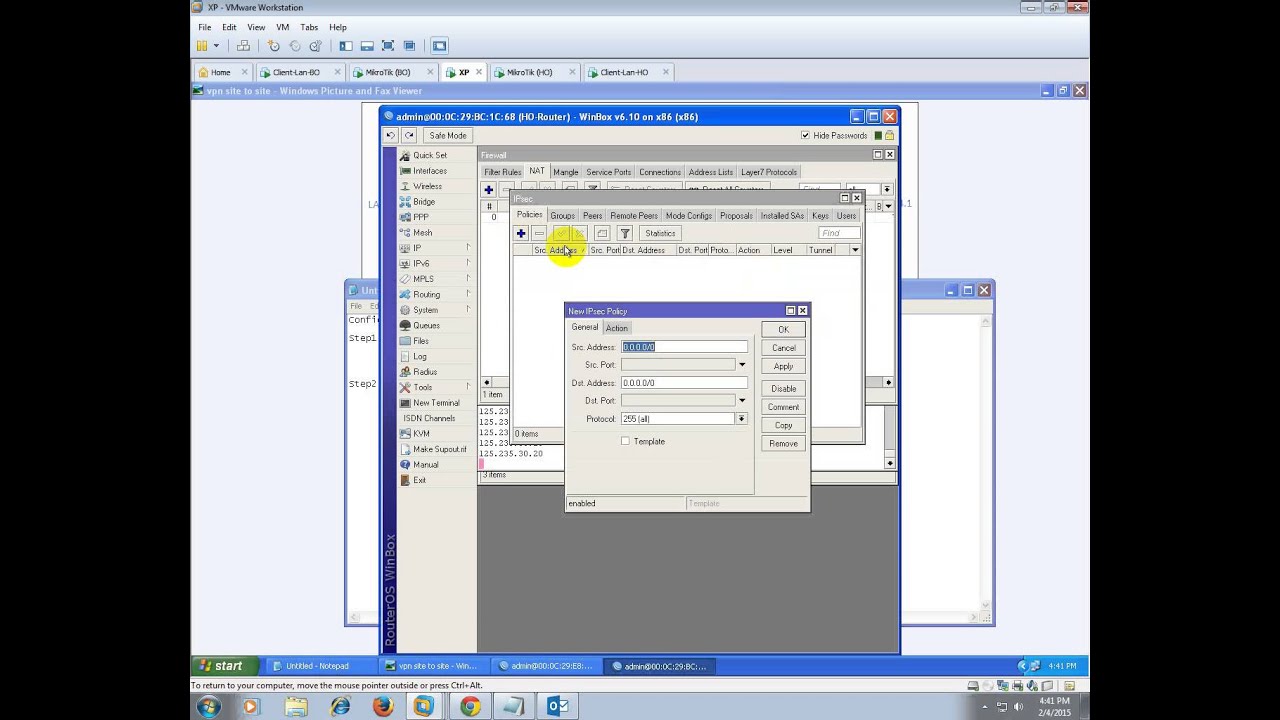
Task: Toggle Hide Passwords checkbox
Action: coord(805,135)
